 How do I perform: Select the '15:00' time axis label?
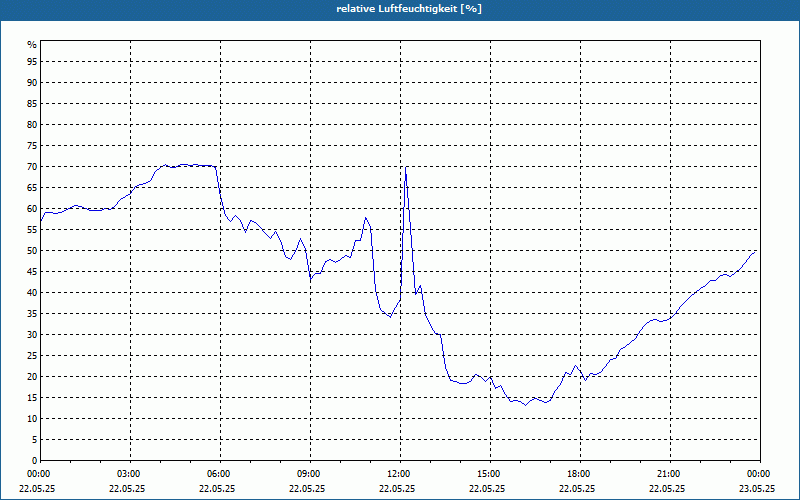(488, 474)
